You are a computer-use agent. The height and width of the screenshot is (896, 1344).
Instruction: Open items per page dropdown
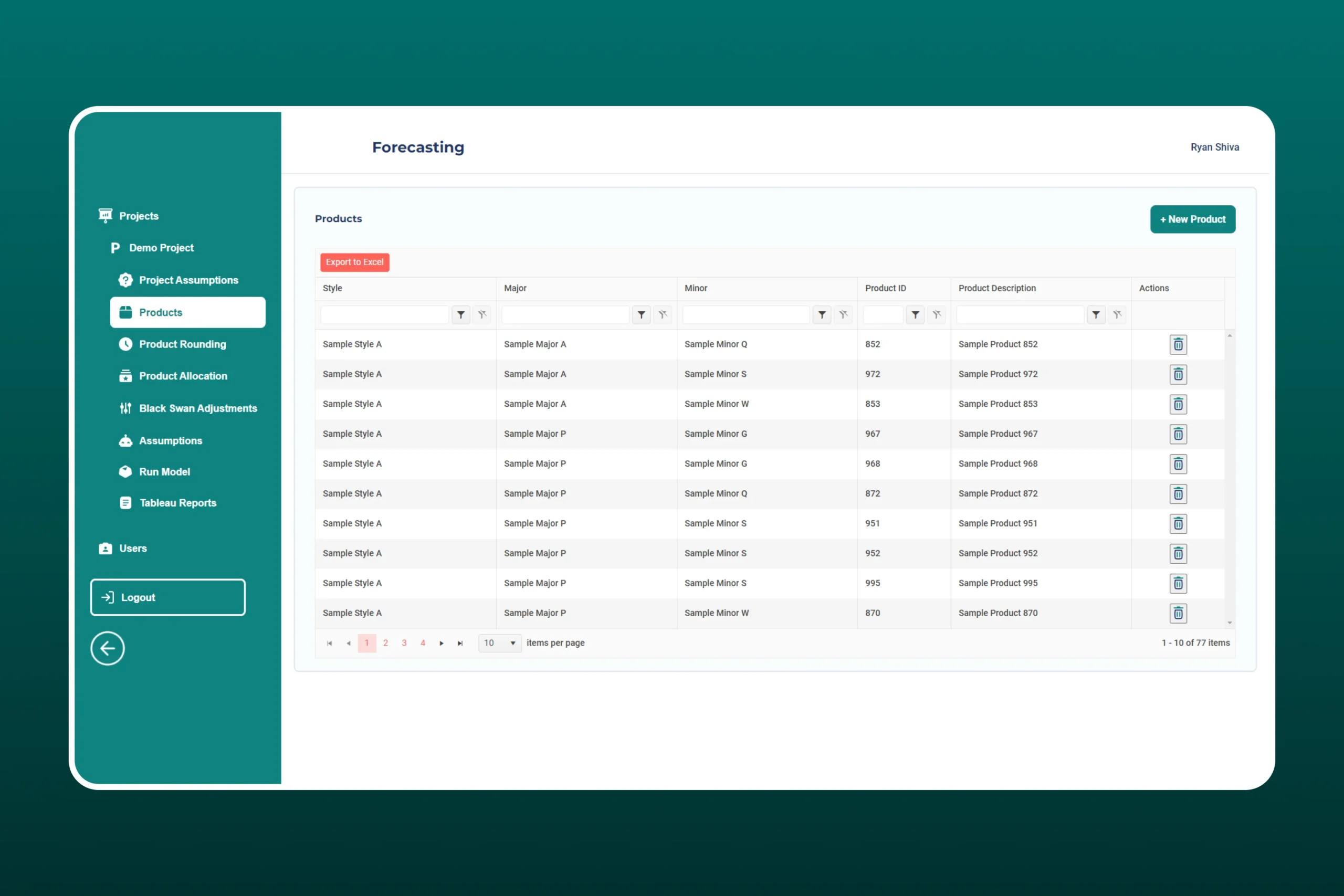point(499,644)
